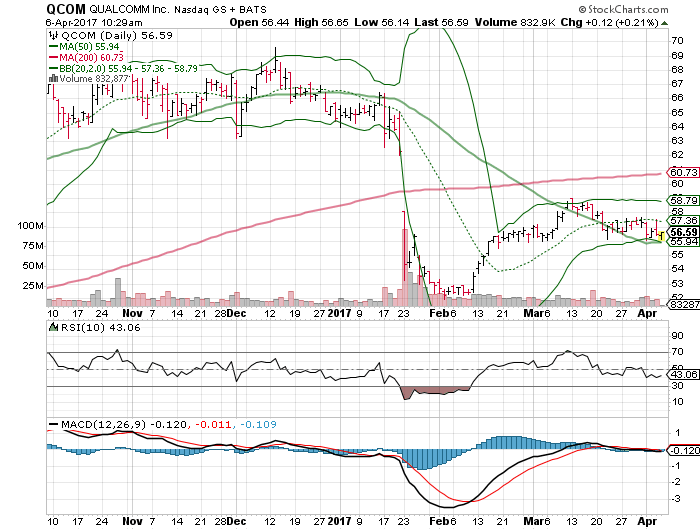Click 'Mar' on the price chart date axis
The width and height of the screenshot is (700, 530).
pyautogui.click(x=533, y=313)
